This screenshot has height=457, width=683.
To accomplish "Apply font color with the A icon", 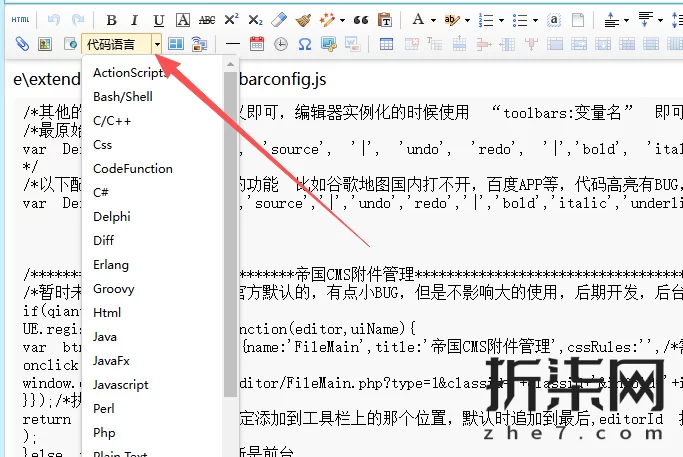I will (x=418, y=20).
